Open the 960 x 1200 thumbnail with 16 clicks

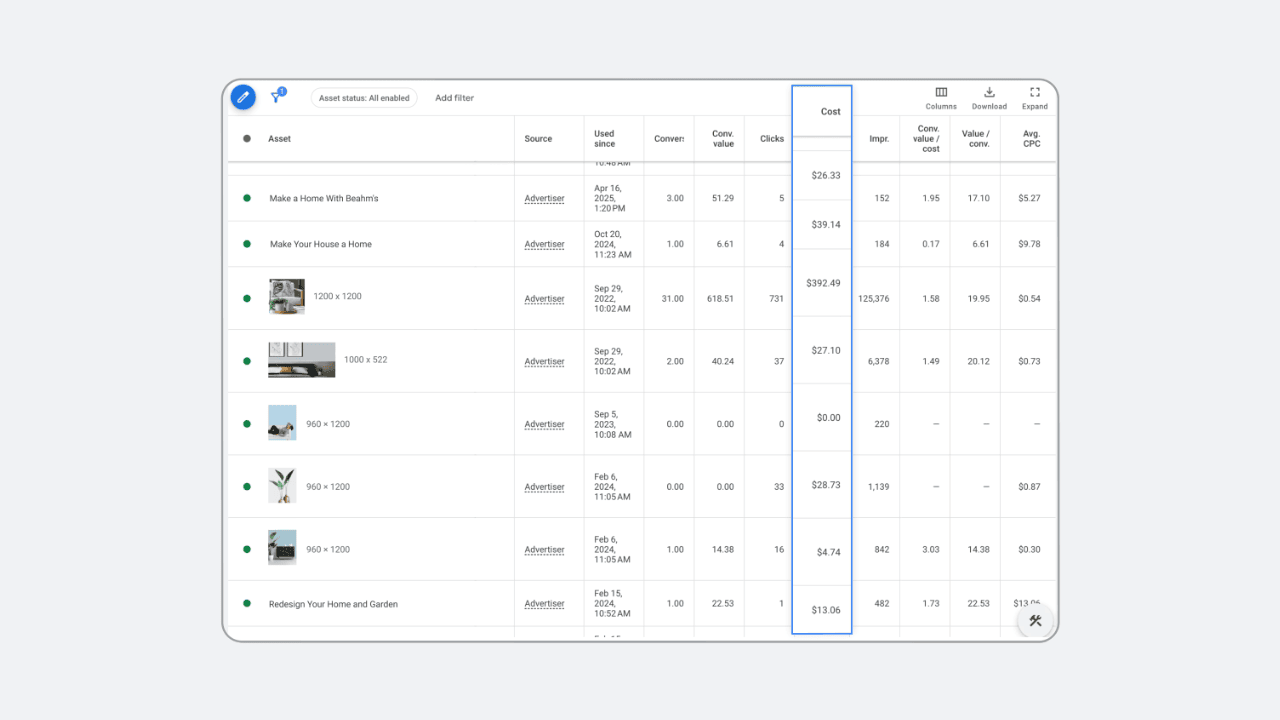point(282,548)
